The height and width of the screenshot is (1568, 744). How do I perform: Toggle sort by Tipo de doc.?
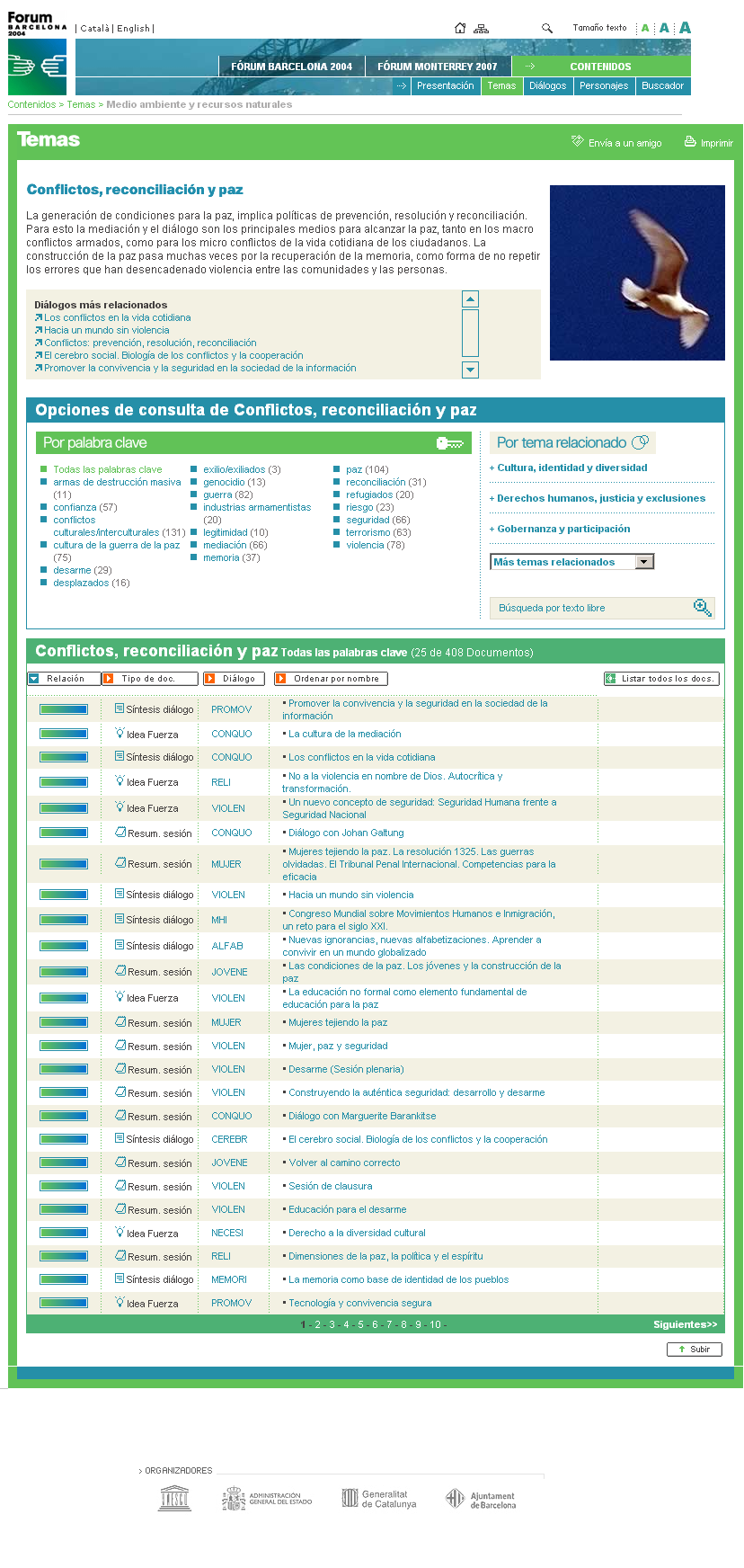[x=150, y=679]
